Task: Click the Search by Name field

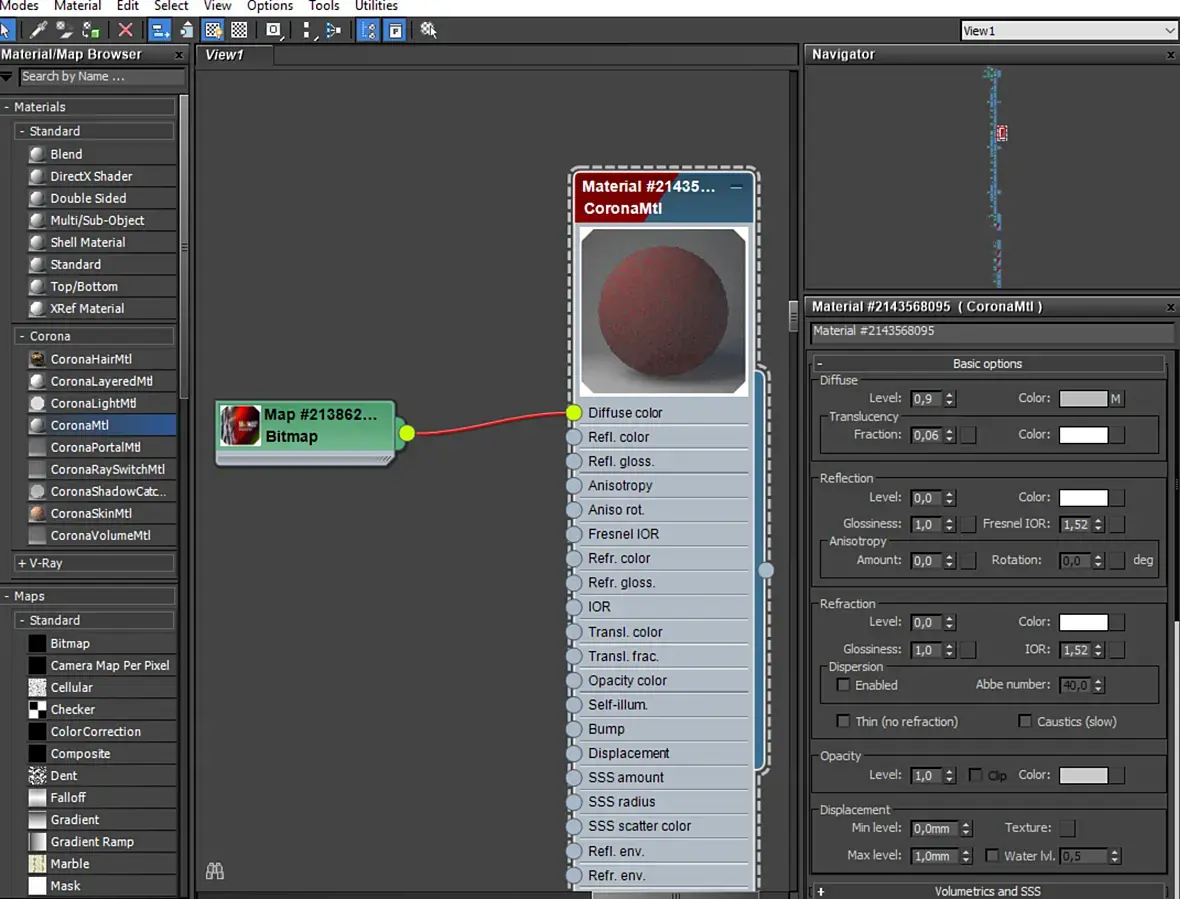Action: (100, 77)
